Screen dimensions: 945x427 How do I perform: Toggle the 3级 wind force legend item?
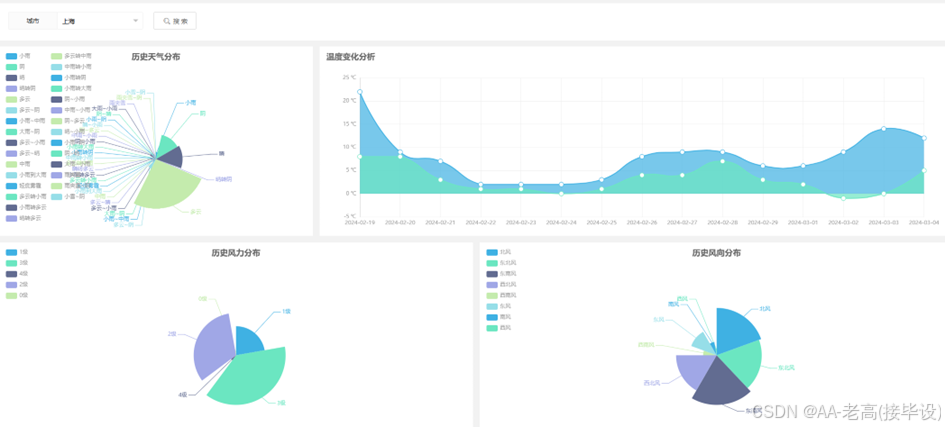pos(17,263)
